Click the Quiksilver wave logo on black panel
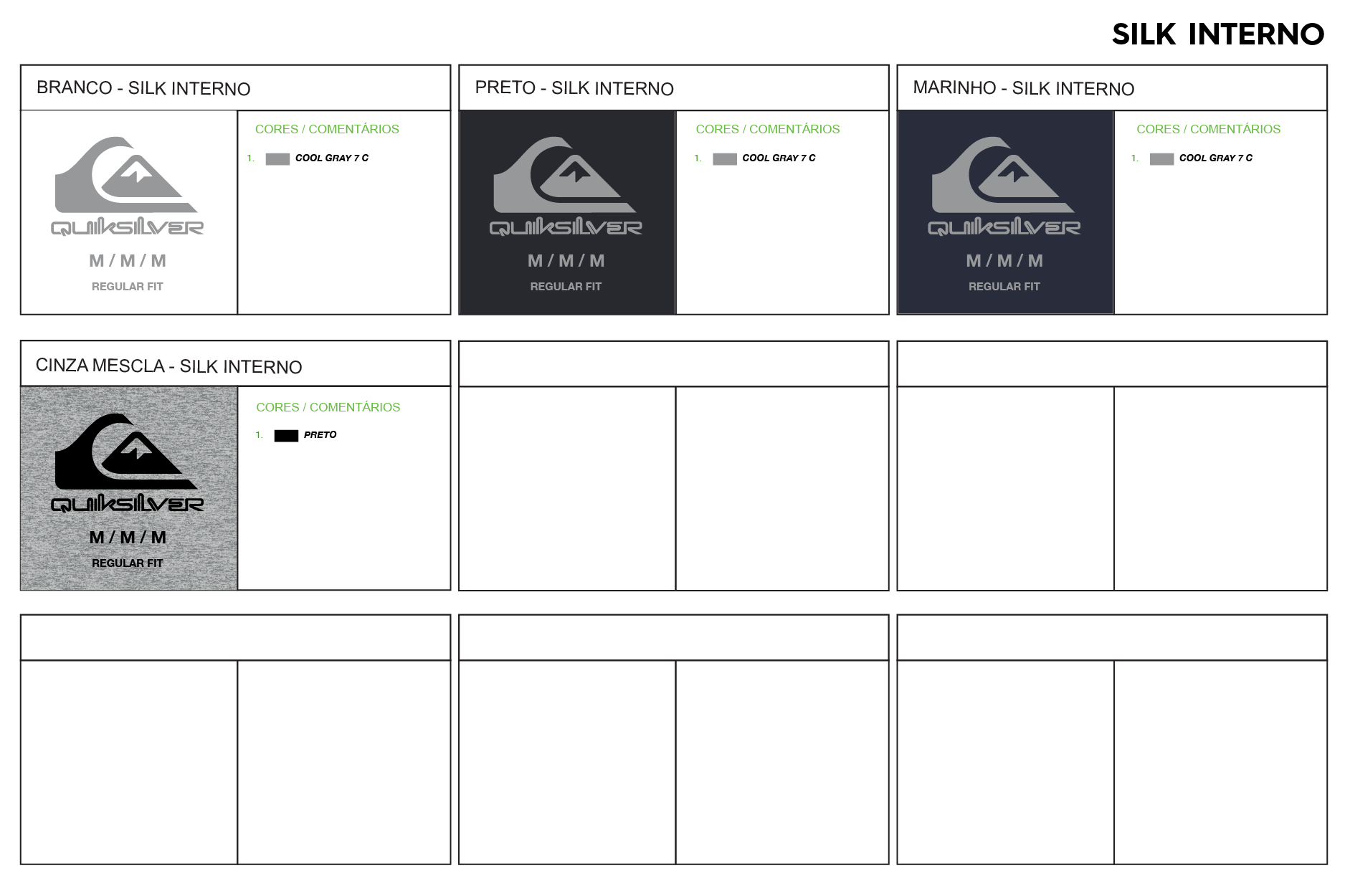The width and height of the screenshot is (1345, 896). coord(565,175)
